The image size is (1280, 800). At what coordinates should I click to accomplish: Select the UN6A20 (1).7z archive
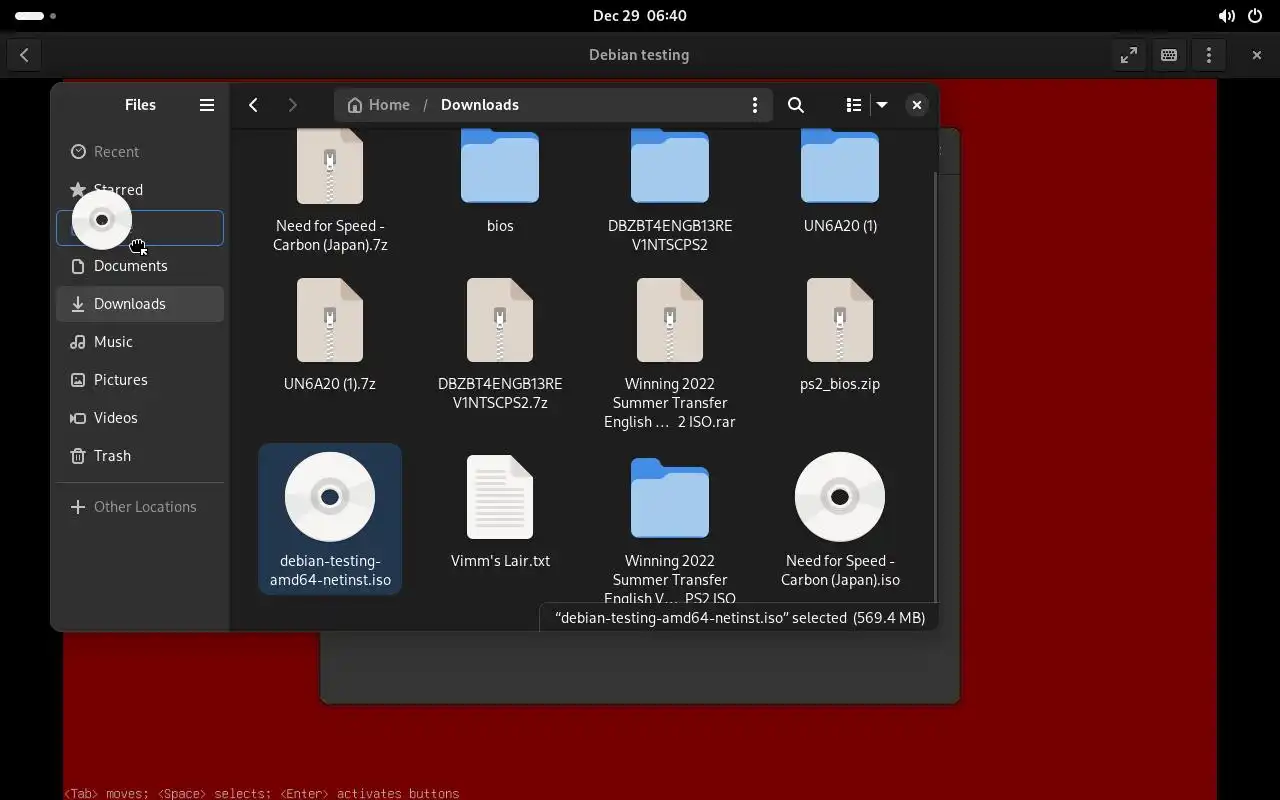(330, 335)
